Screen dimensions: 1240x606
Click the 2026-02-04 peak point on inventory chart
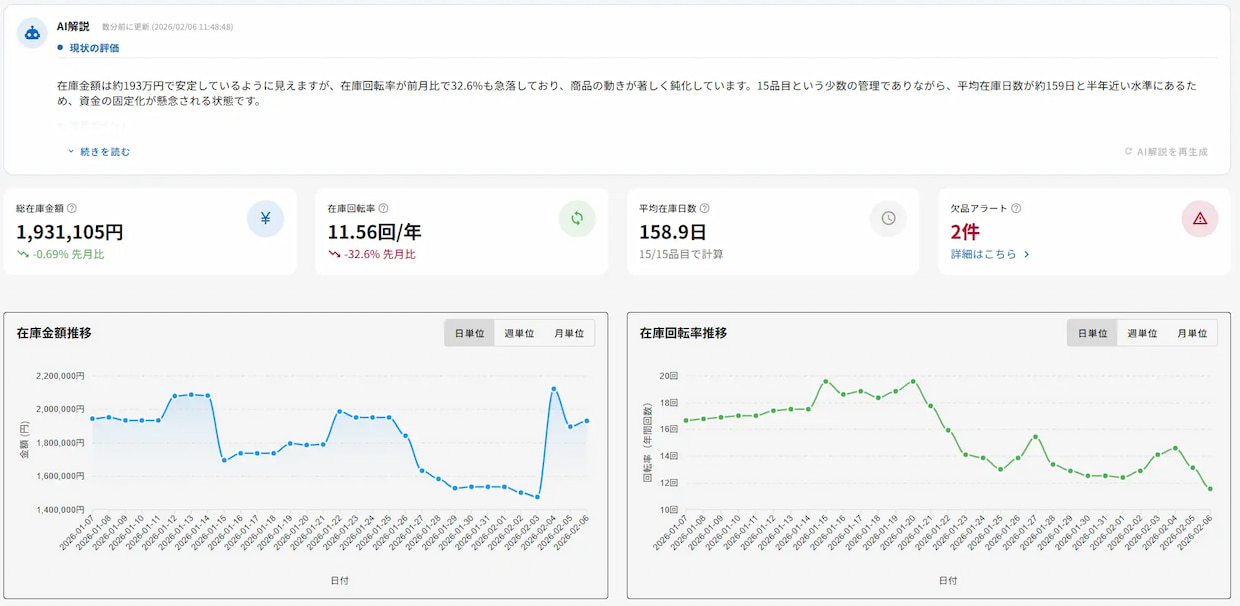(x=554, y=389)
